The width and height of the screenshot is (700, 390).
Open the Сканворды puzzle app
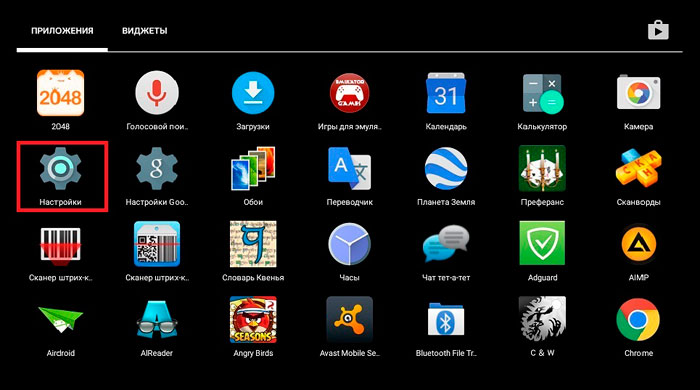(638, 169)
